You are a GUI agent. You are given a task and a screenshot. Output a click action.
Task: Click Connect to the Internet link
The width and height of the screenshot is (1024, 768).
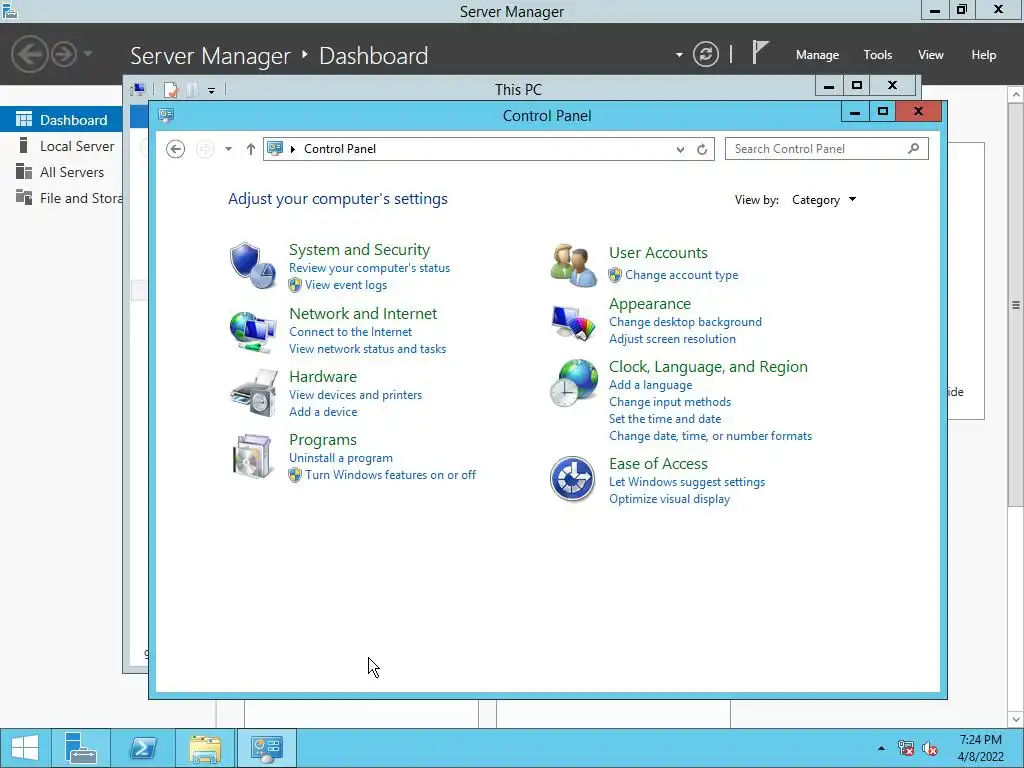coord(351,332)
